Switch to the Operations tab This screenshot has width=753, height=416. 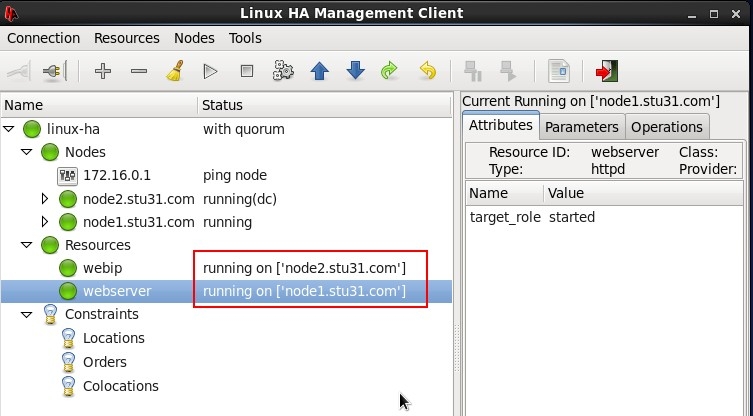click(667, 127)
